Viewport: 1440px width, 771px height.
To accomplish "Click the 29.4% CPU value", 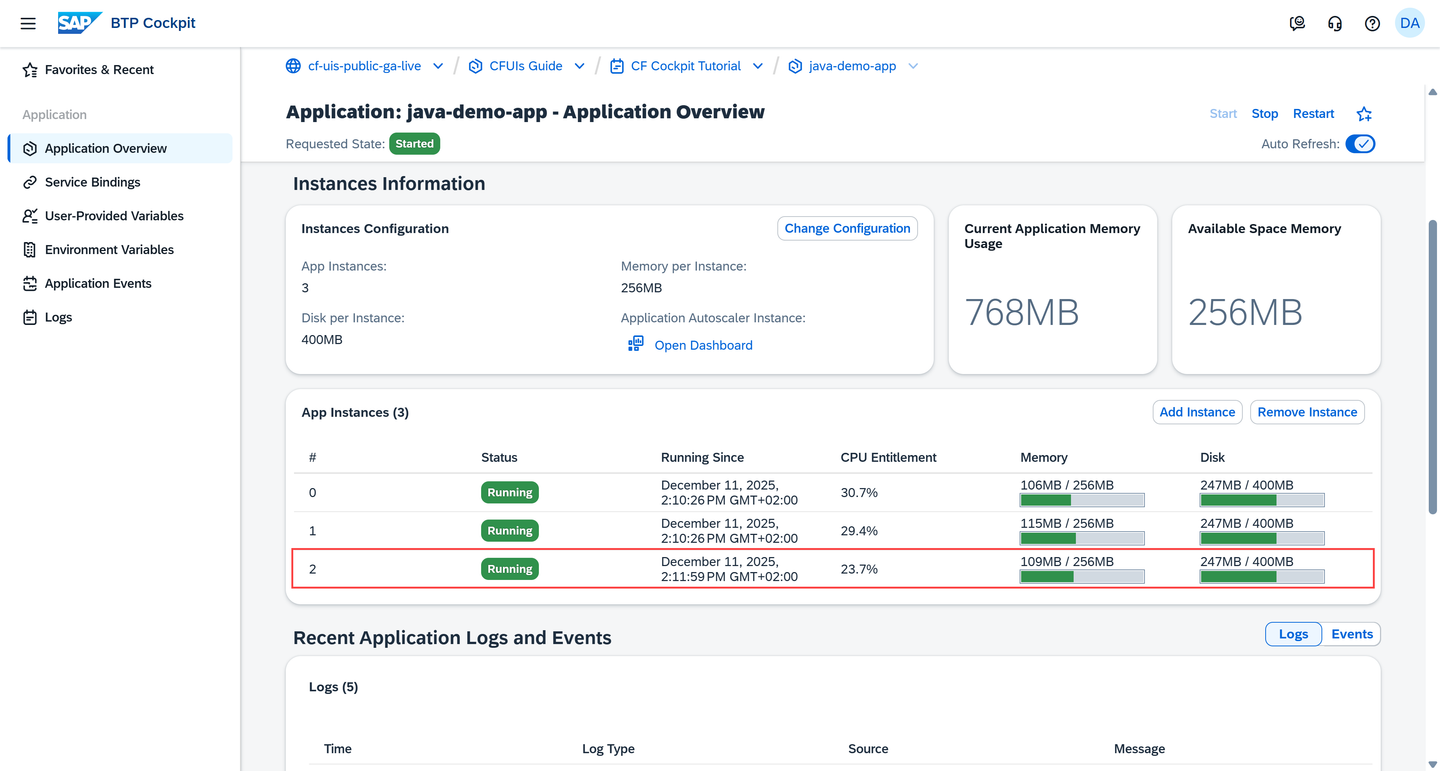I will 859,530.
